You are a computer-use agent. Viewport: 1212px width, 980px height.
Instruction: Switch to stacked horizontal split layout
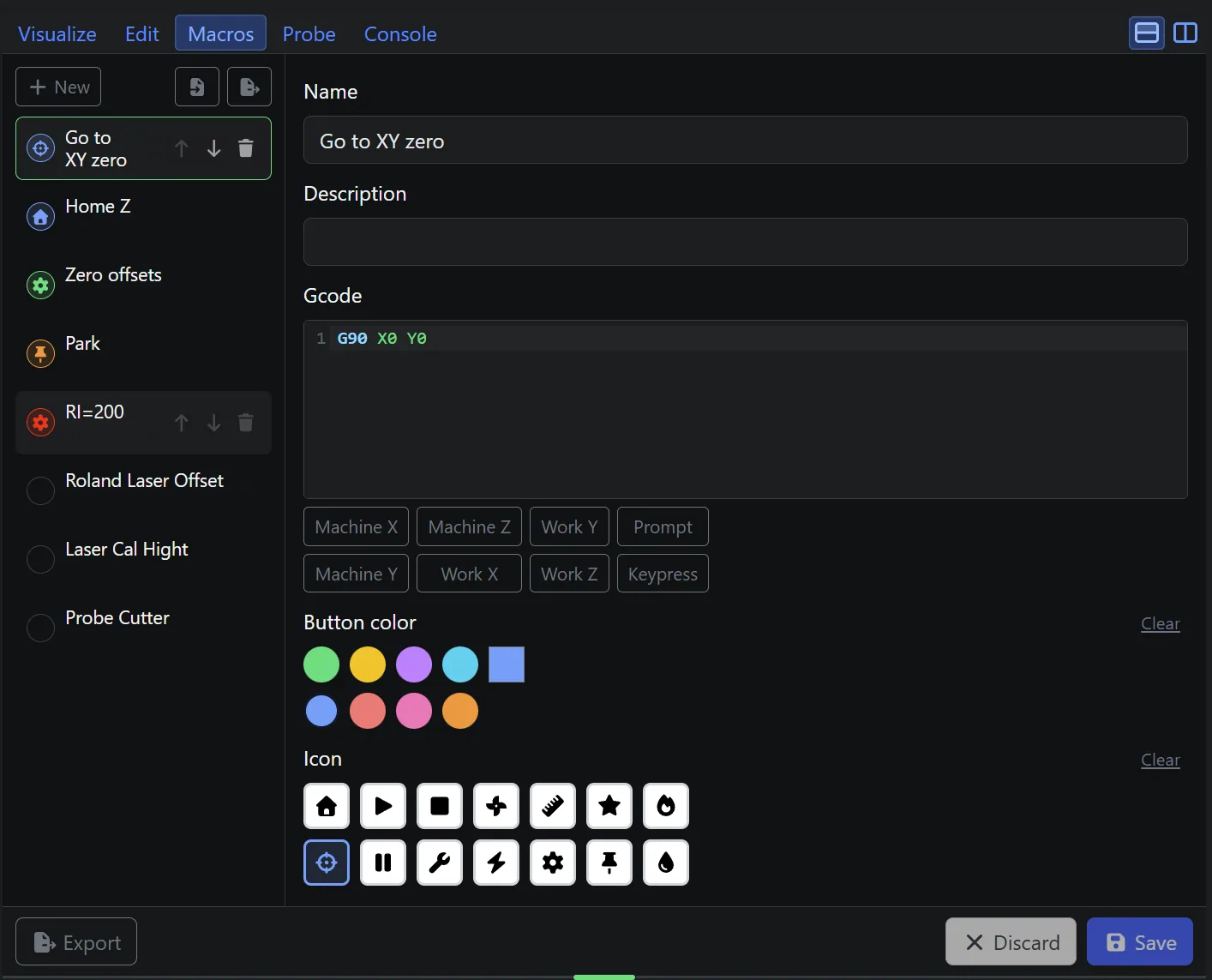1147,33
